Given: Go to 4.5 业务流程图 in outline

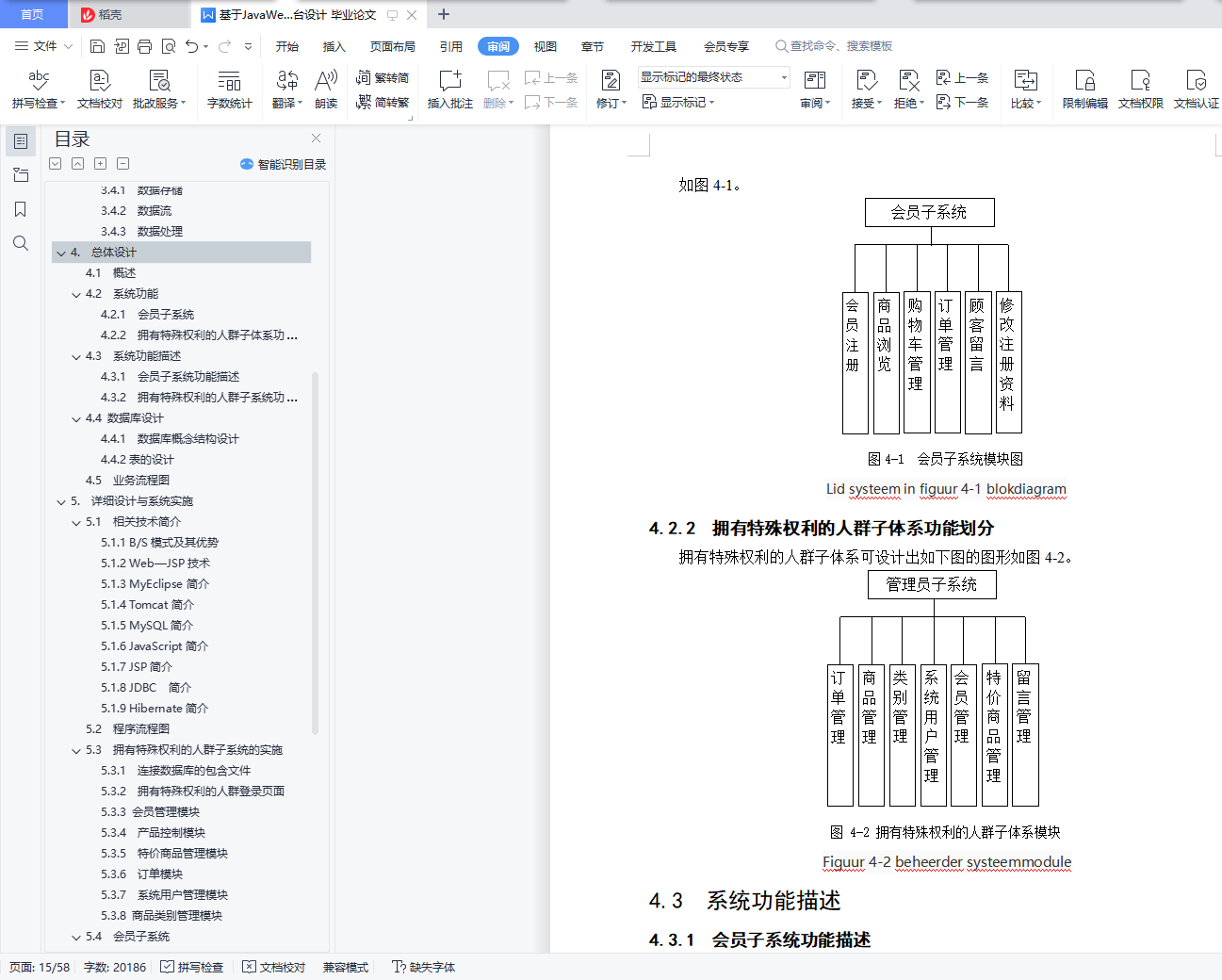Looking at the screenshot, I should (127, 481).
